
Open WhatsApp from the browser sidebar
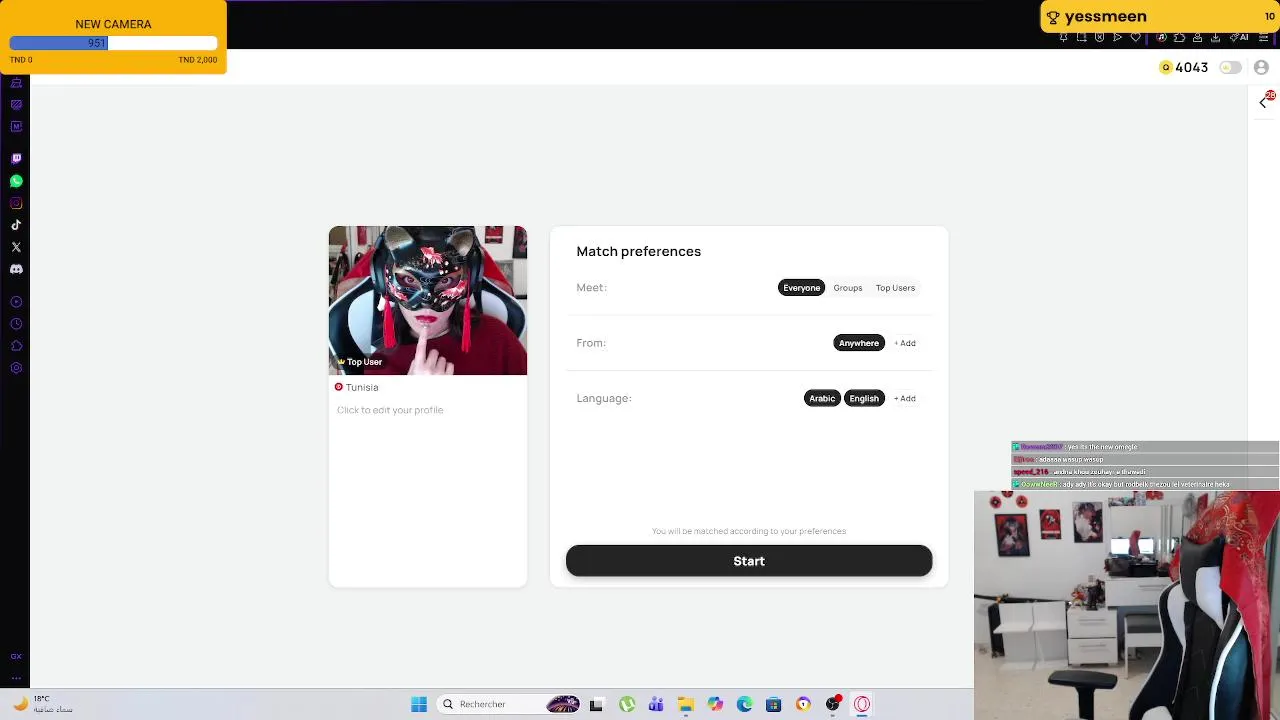pyautogui.click(x=16, y=181)
